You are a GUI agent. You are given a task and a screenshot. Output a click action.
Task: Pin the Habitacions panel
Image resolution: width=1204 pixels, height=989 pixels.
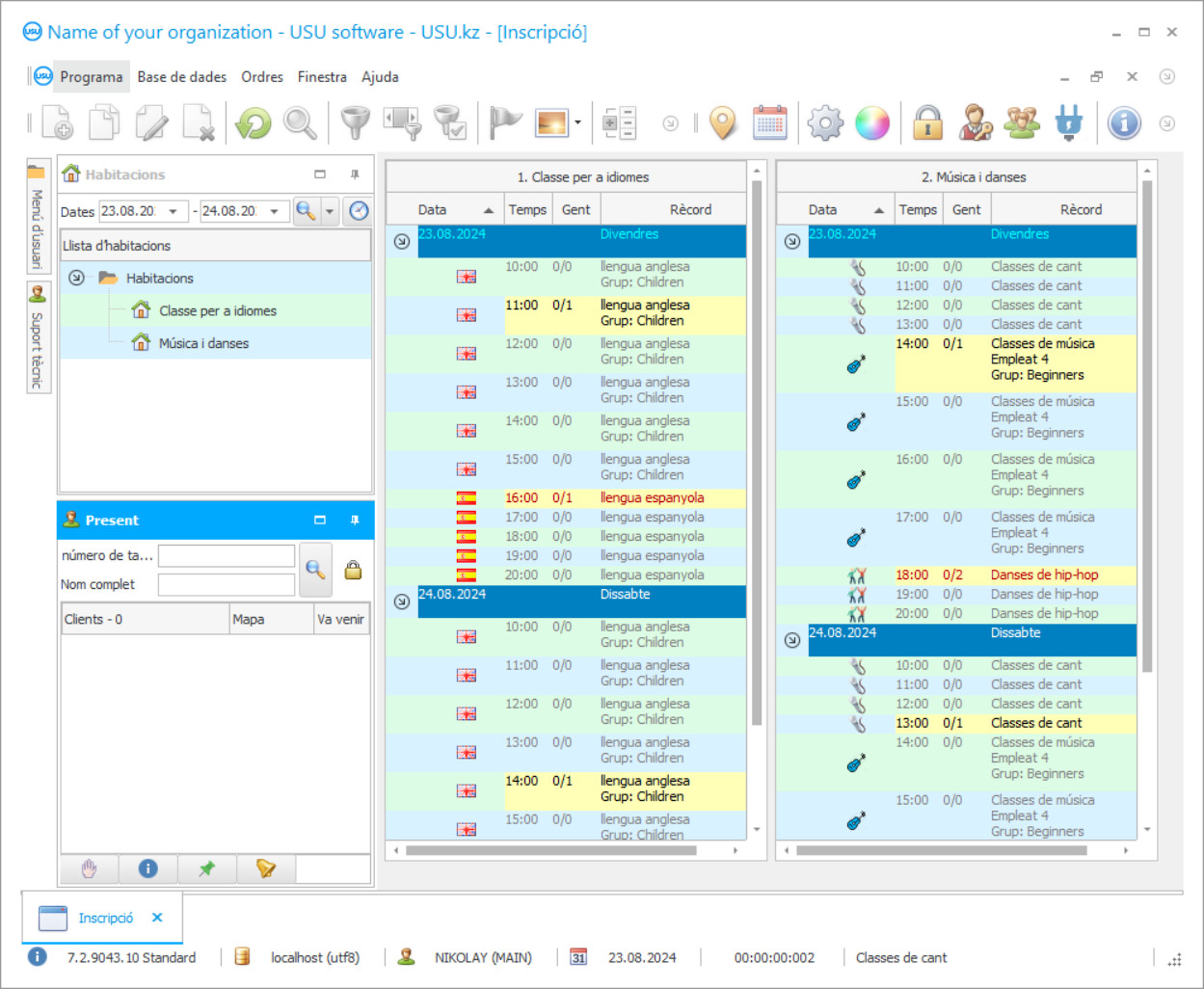click(x=355, y=174)
